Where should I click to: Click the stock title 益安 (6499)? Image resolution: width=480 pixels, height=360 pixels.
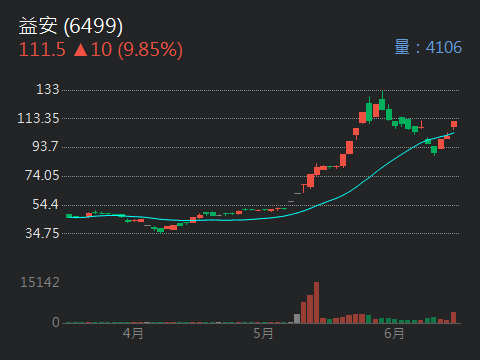coord(71,26)
